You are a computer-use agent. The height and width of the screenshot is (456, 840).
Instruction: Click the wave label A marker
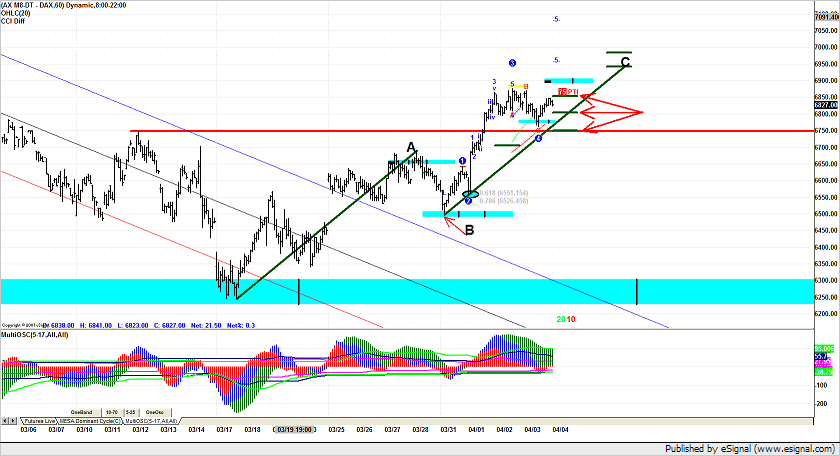(x=411, y=147)
